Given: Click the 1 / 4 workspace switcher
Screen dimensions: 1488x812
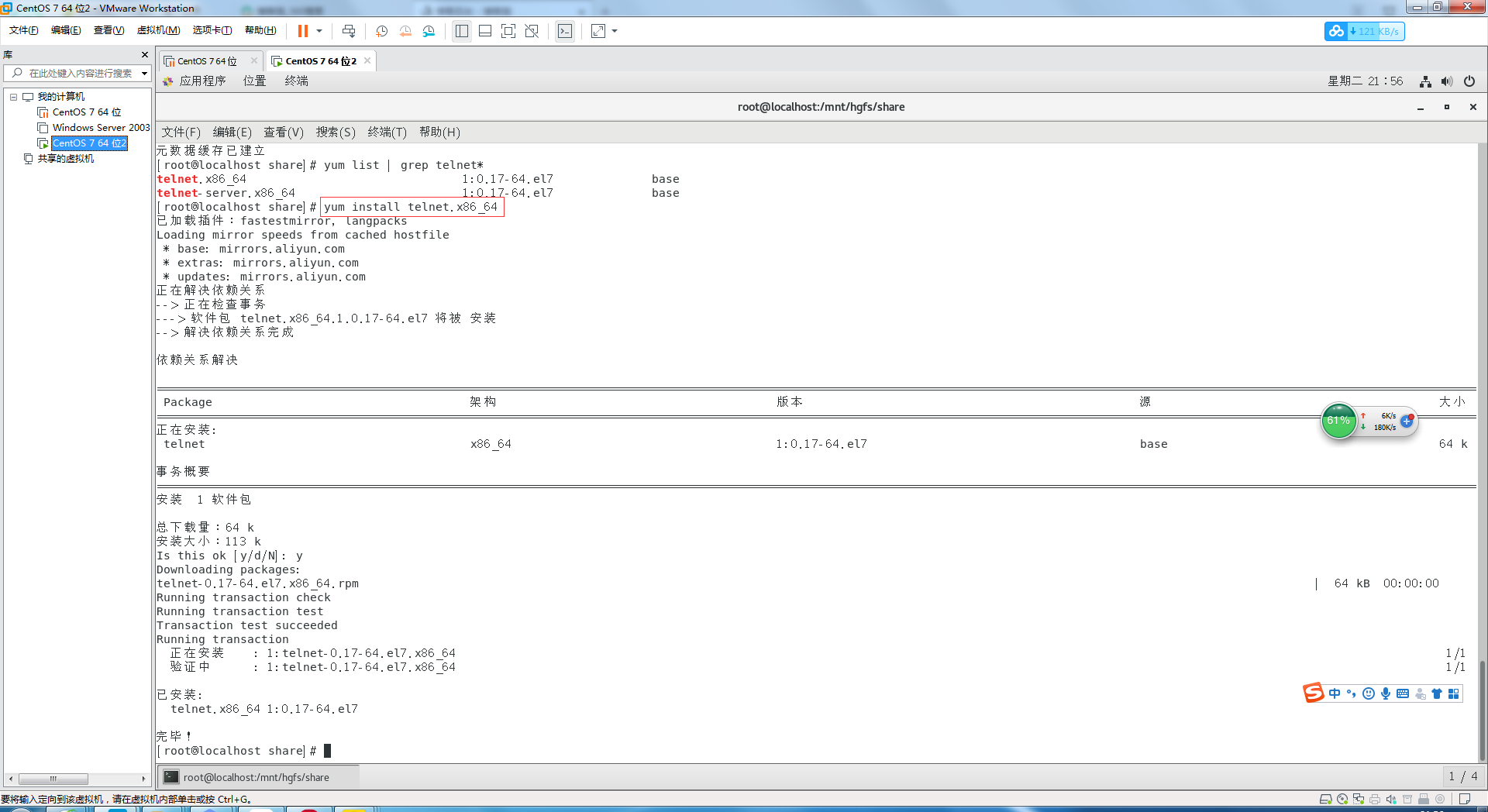Looking at the screenshot, I should [x=1463, y=776].
